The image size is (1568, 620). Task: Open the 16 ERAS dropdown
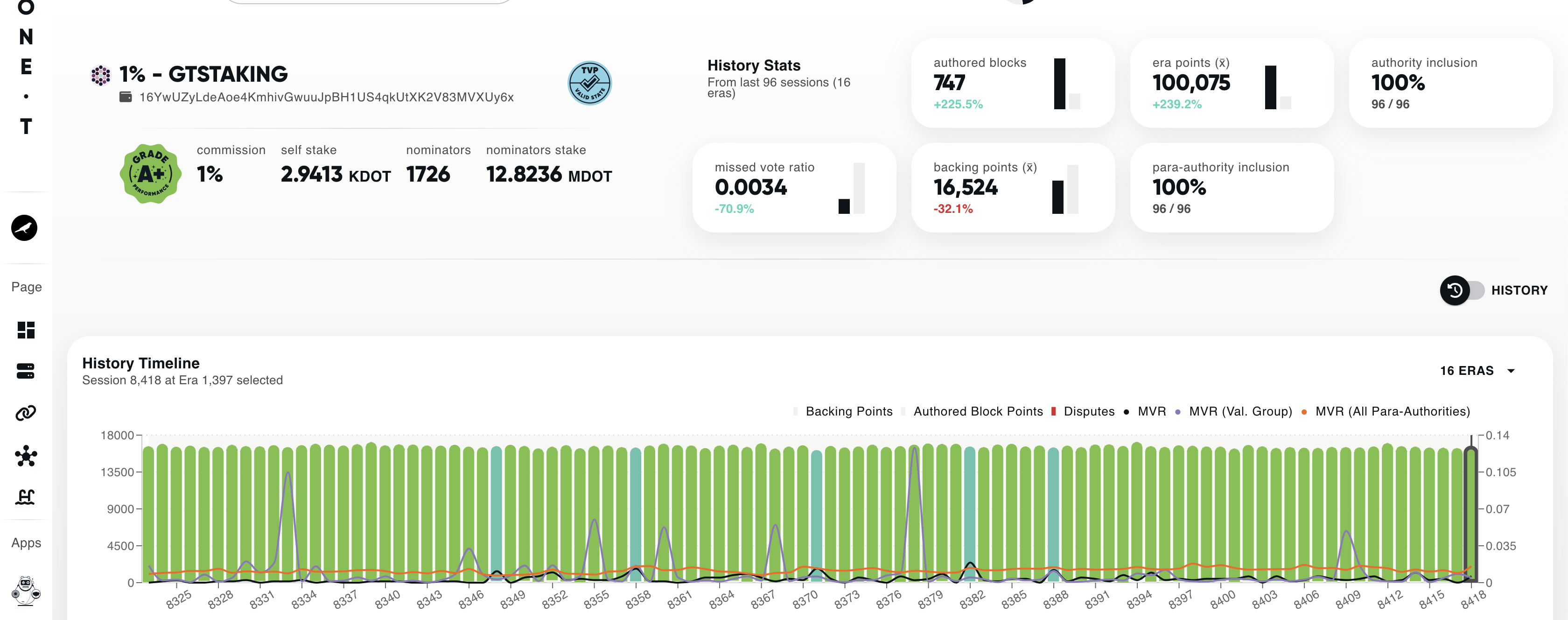coord(1478,371)
